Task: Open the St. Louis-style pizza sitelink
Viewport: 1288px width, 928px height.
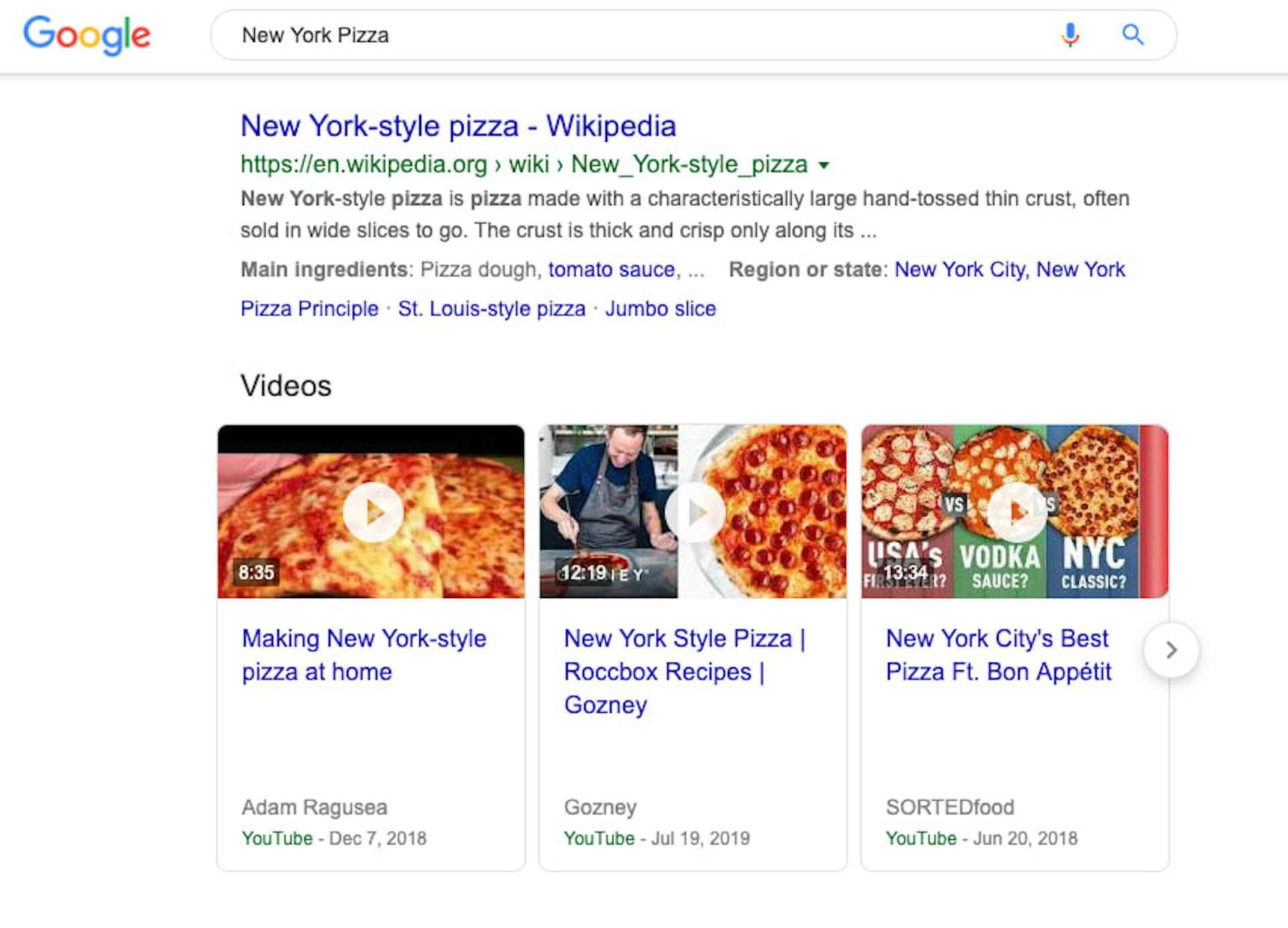Action: pyautogui.click(x=492, y=309)
